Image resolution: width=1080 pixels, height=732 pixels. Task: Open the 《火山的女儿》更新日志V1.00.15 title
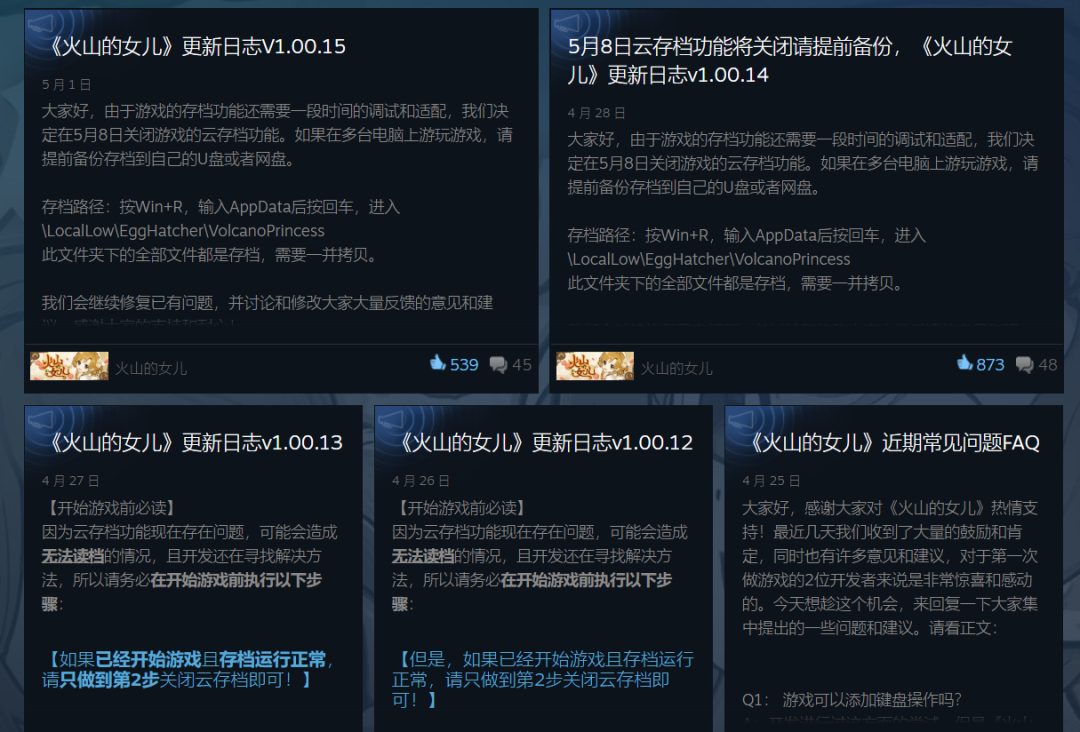point(194,46)
